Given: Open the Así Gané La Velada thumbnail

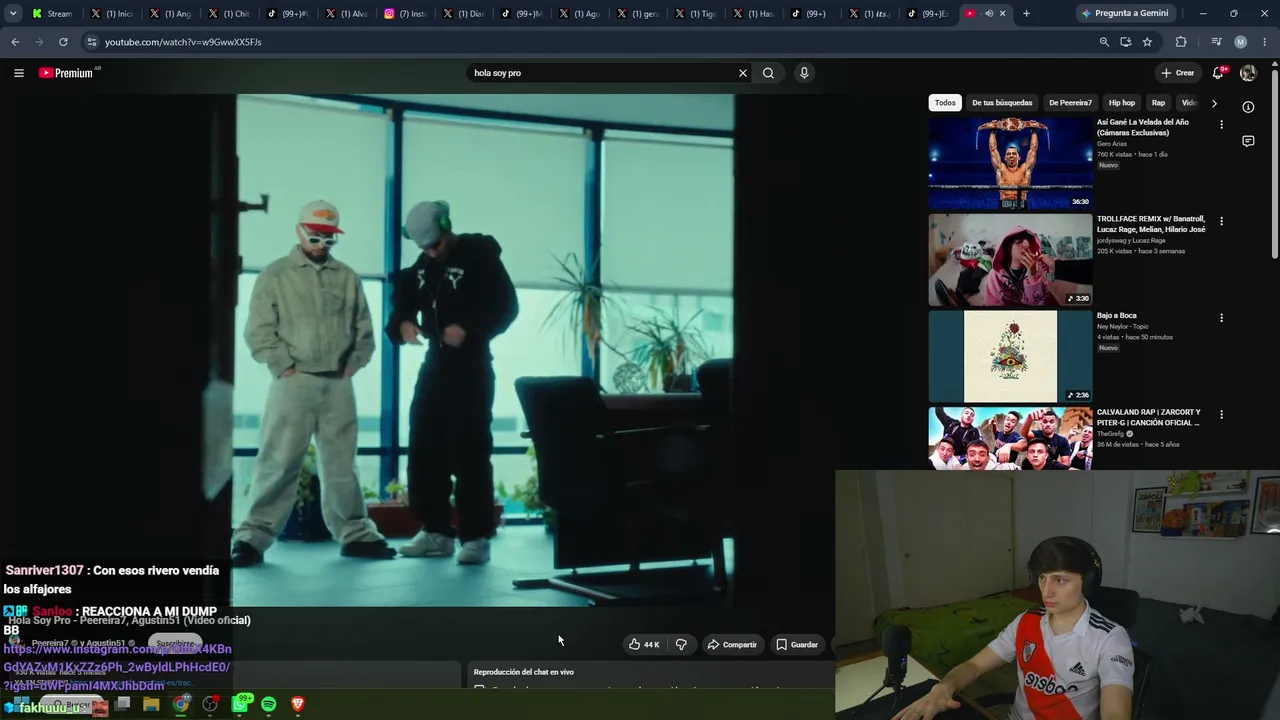Looking at the screenshot, I should point(1010,163).
